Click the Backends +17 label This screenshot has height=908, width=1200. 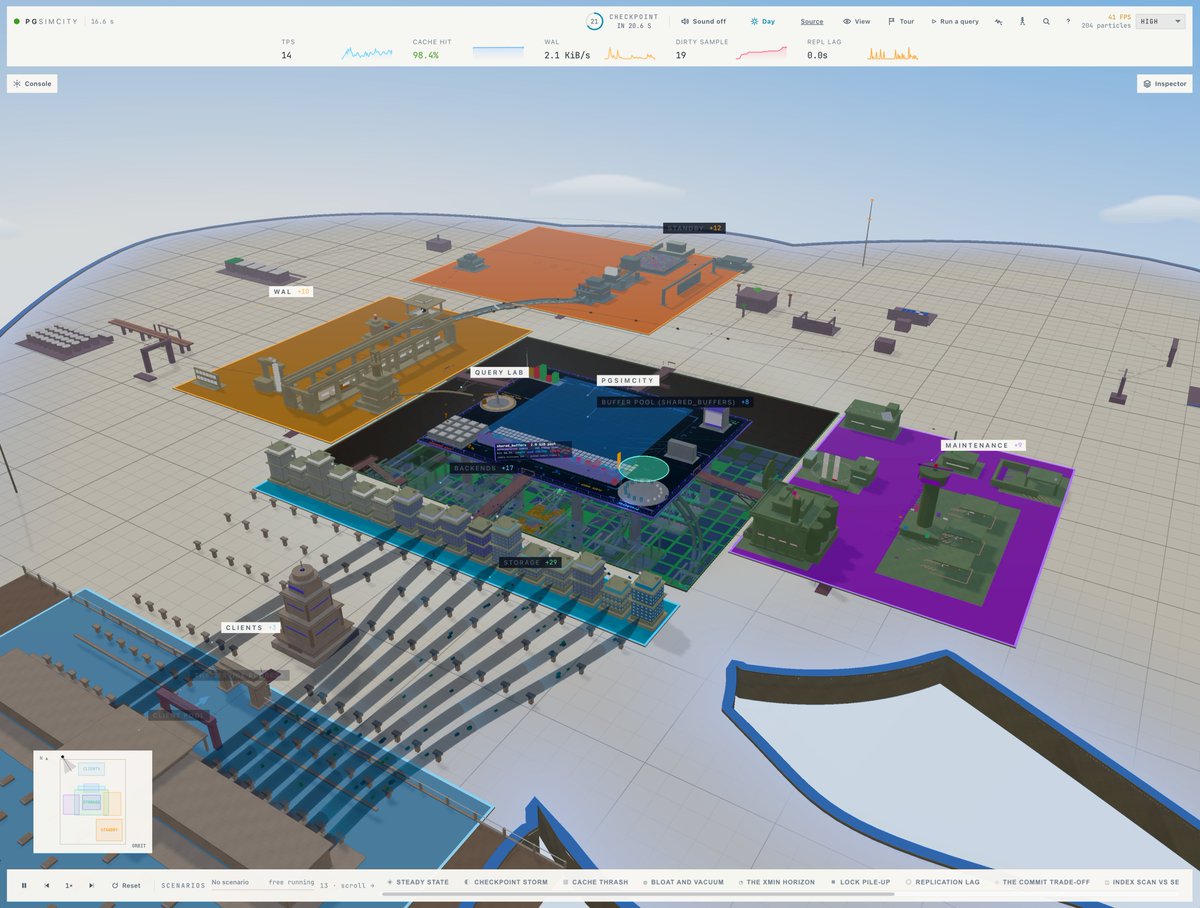click(483, 467)
